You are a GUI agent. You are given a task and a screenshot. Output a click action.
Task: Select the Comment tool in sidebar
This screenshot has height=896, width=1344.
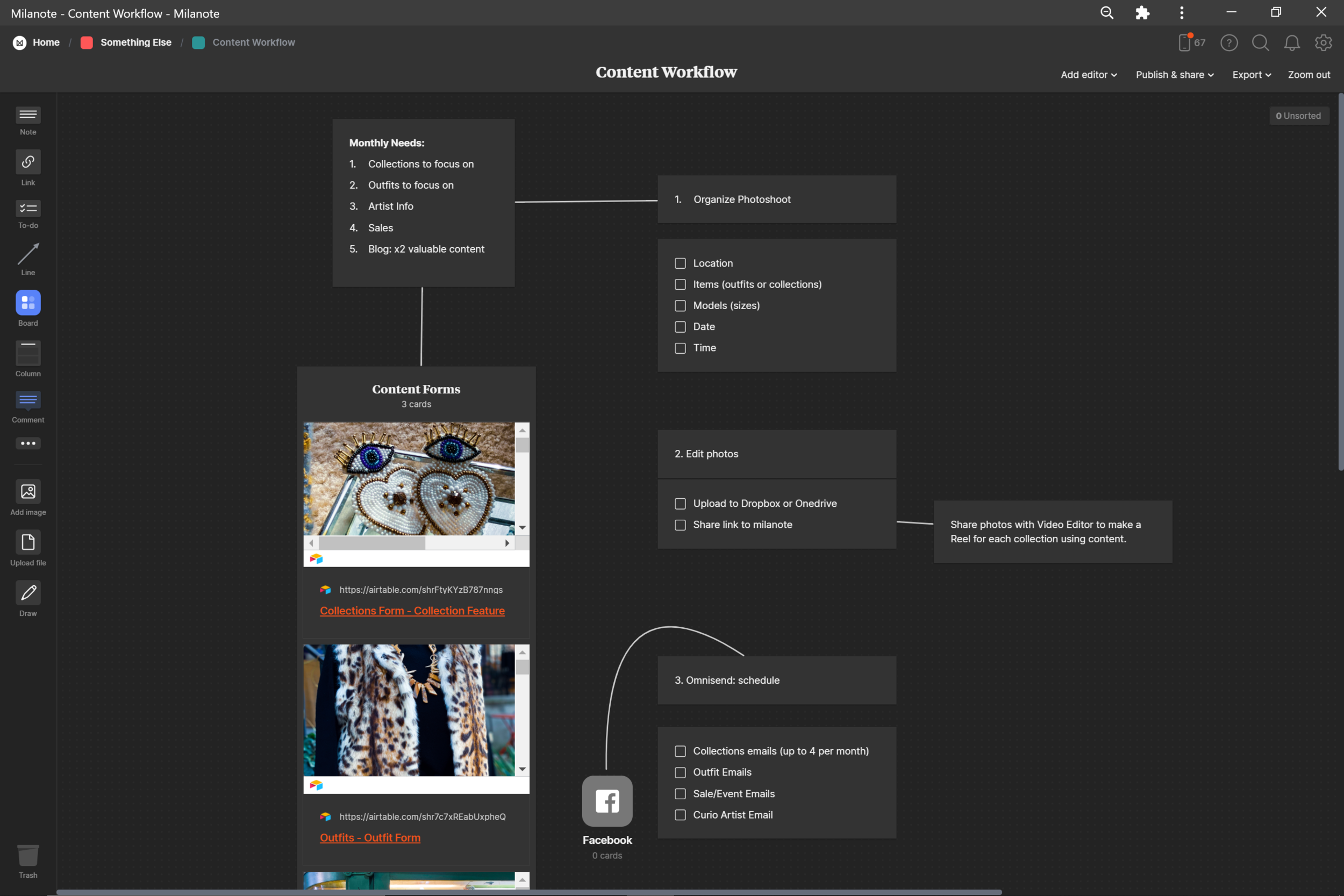pos(28,407)
